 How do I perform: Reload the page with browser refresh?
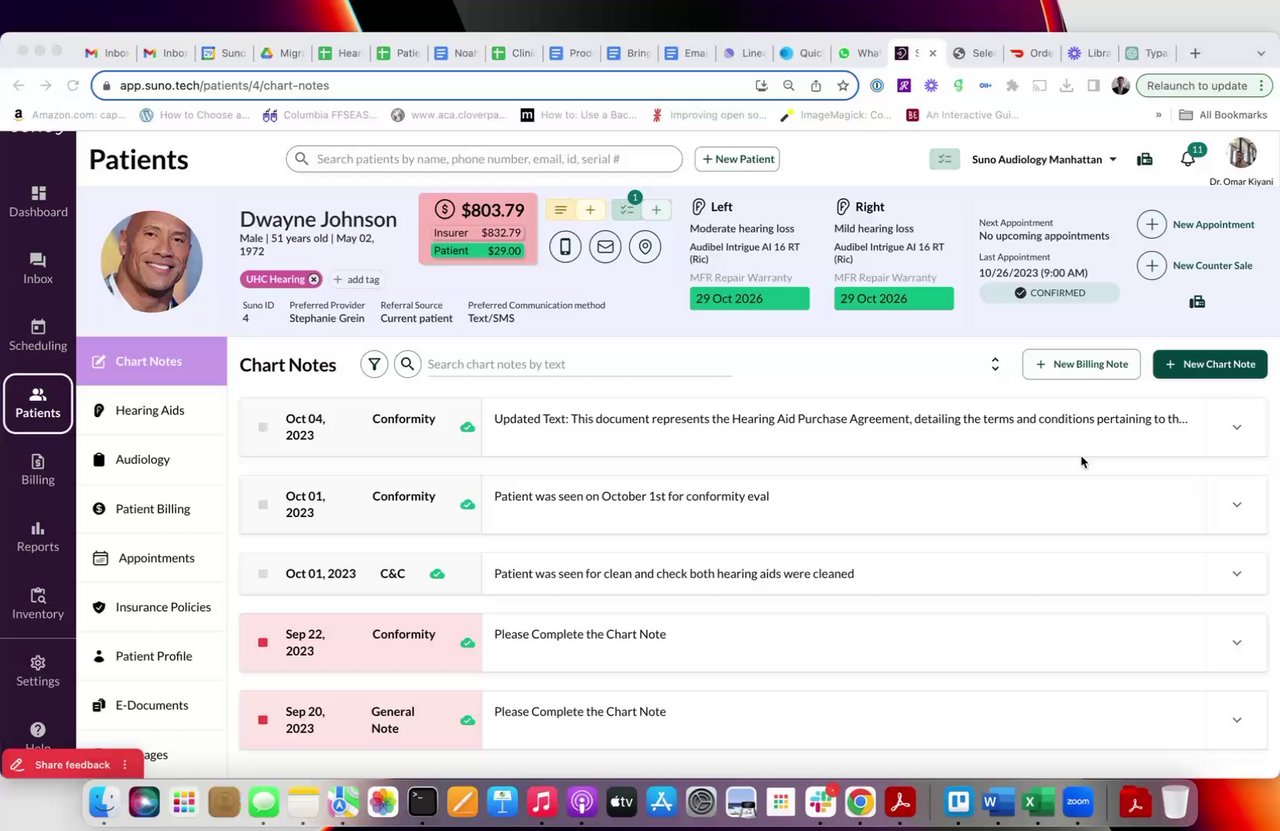pos(72,86)
